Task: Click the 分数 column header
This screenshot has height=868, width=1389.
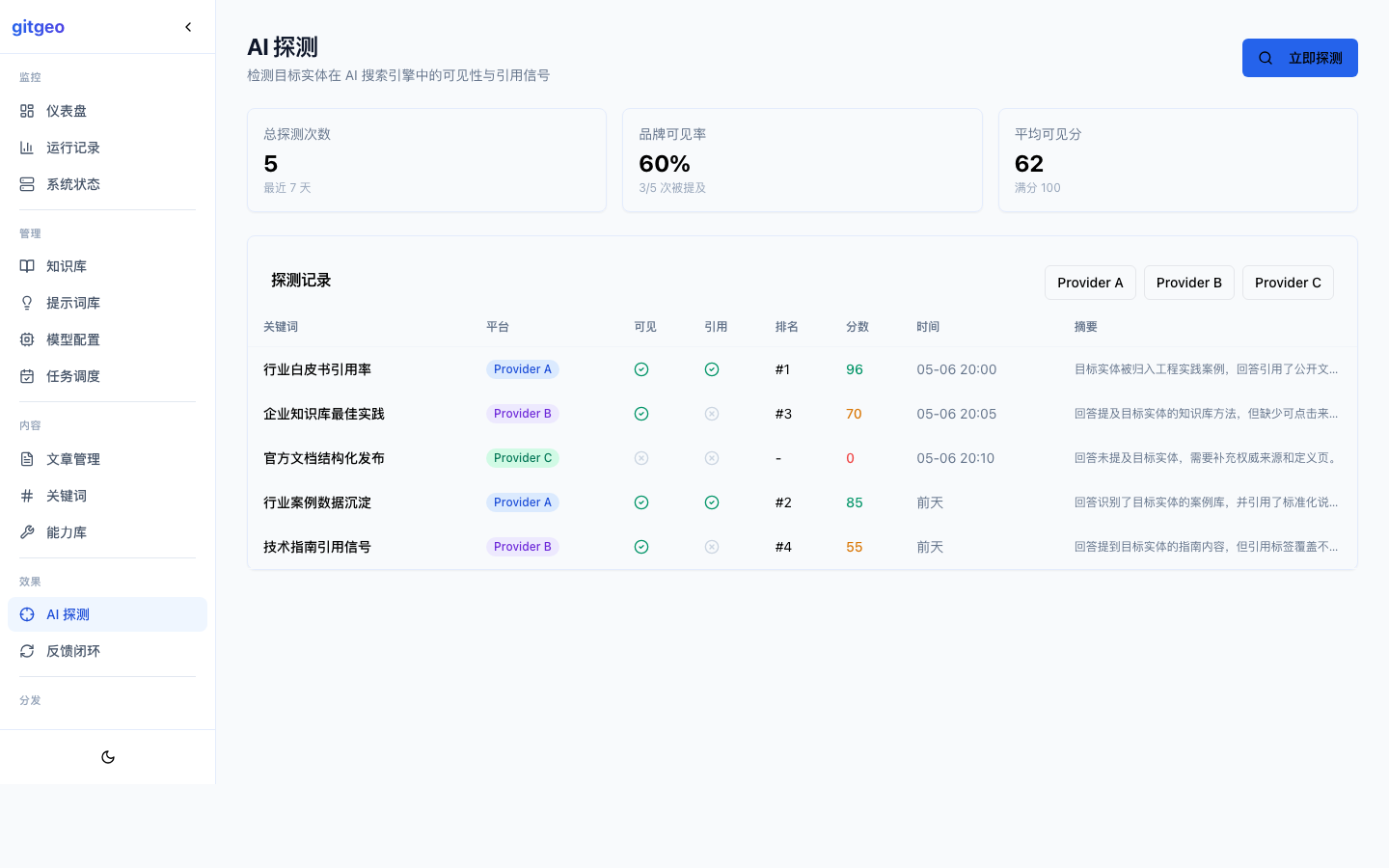Action: [x=858, y=327]
